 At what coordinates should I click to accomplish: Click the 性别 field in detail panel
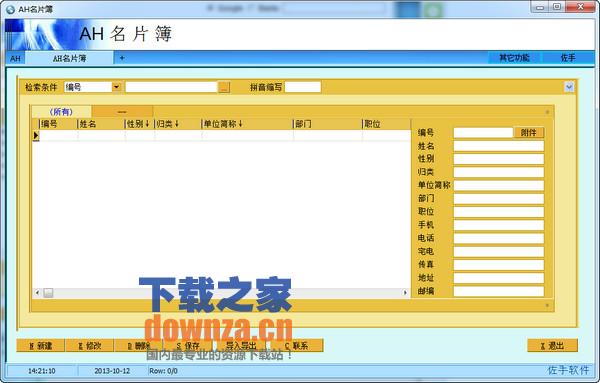[499, 159]
